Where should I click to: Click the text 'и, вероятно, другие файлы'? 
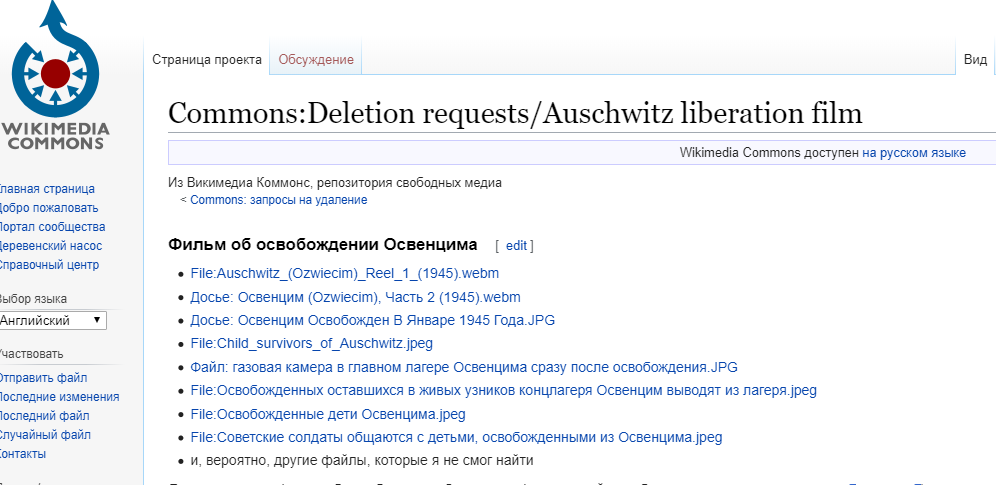point(361,461)
